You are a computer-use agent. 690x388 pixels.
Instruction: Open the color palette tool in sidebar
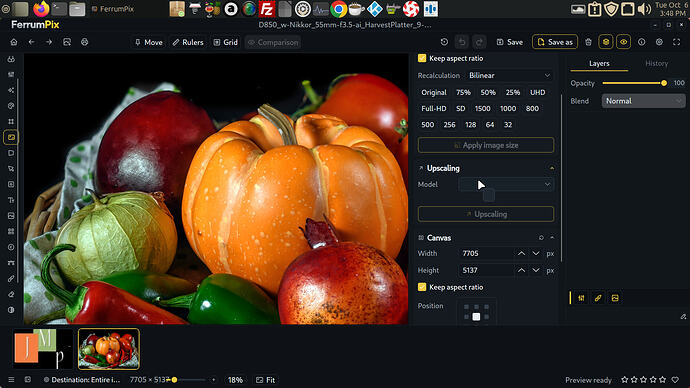tap(11, 106)
